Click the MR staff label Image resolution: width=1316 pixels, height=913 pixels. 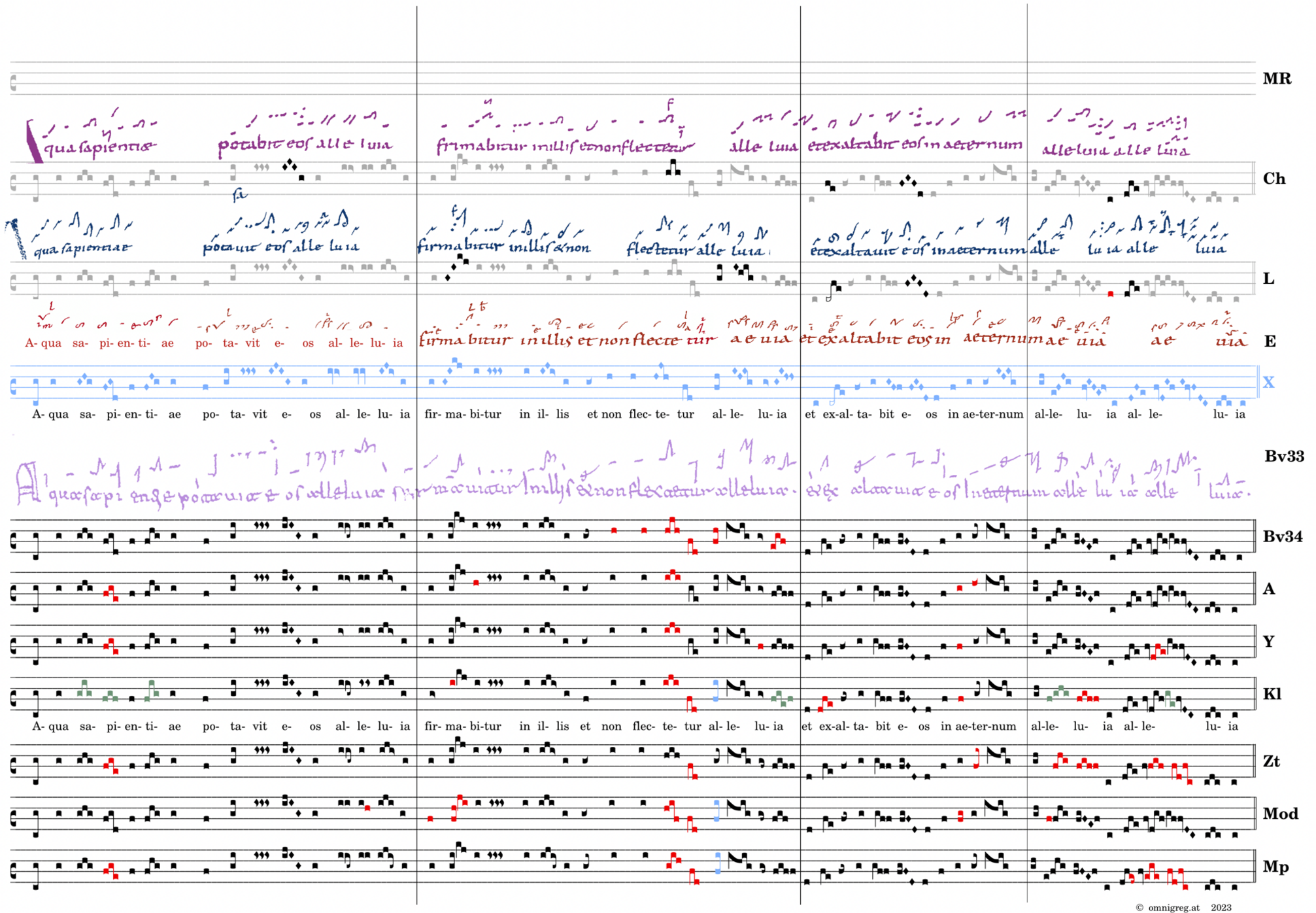click(x=1276, y=79)
